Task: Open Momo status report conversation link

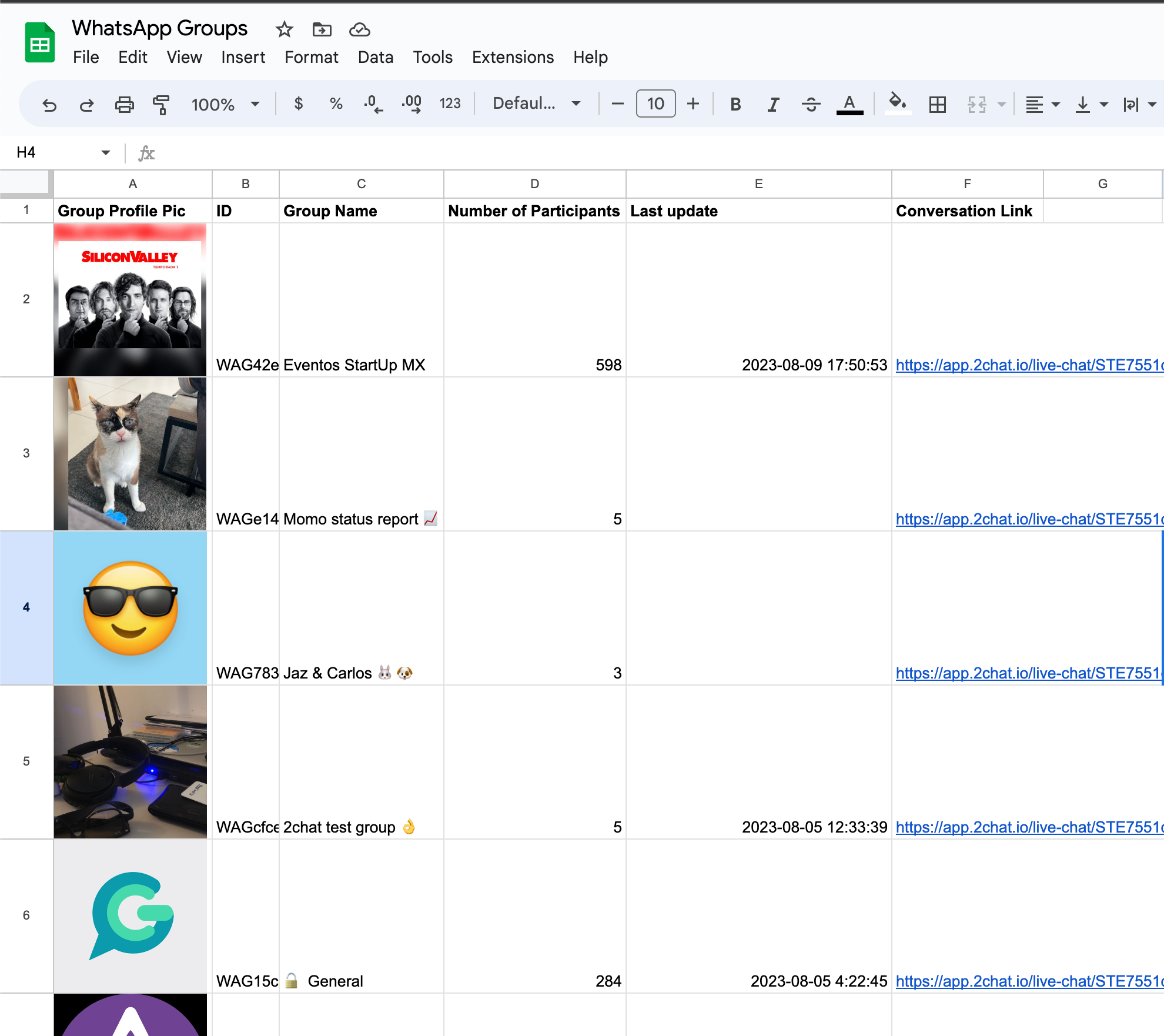Action: pos(1029,519)
